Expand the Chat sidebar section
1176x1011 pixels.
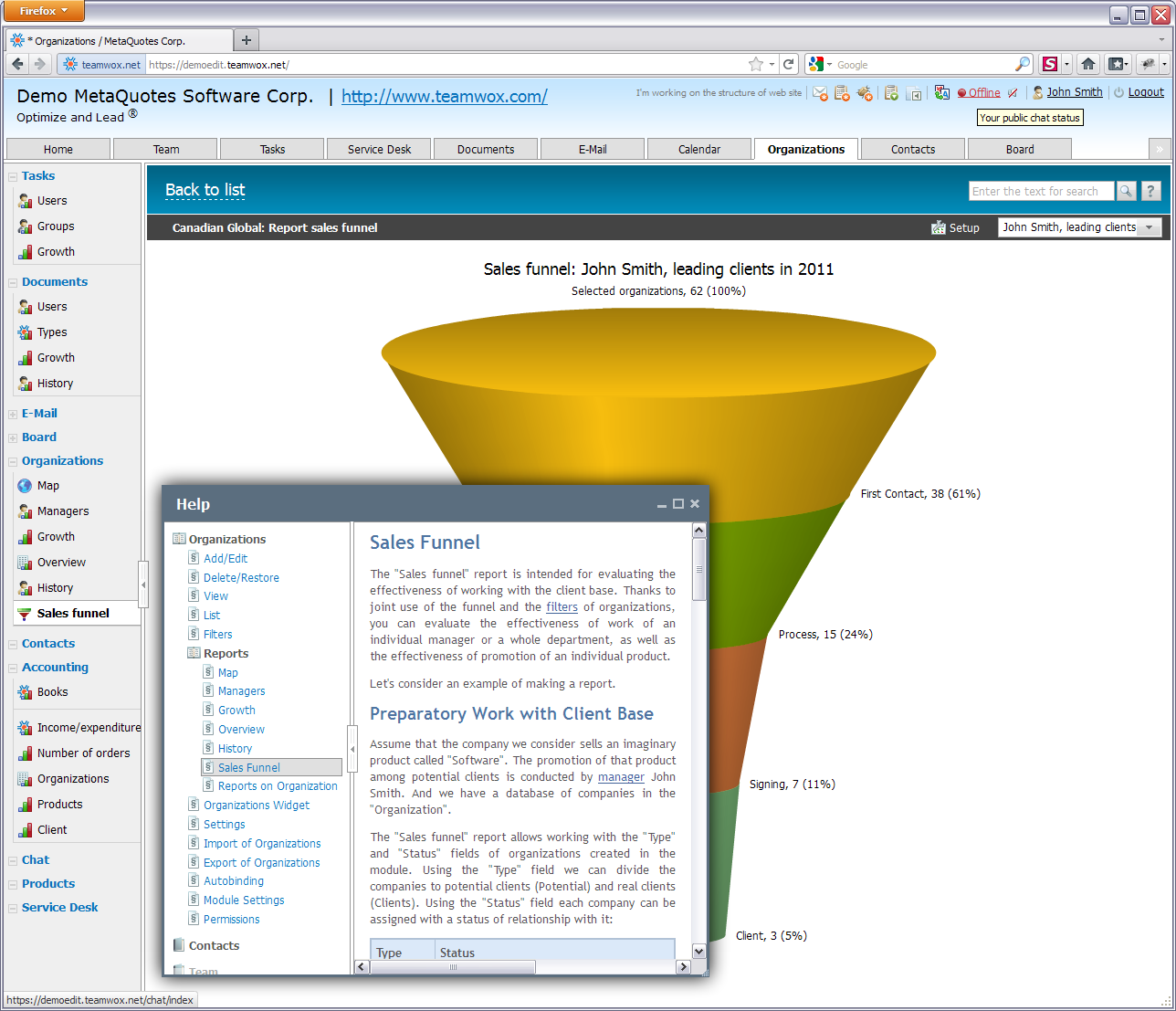13,860
